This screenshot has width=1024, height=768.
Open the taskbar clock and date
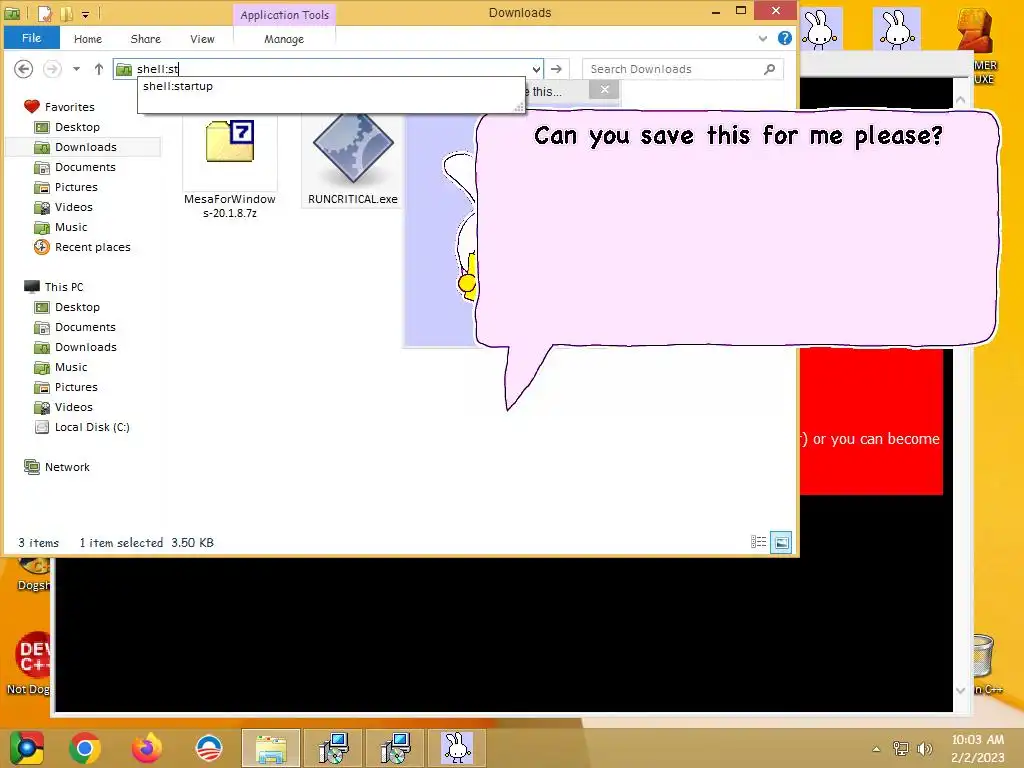tap(978, 748)
